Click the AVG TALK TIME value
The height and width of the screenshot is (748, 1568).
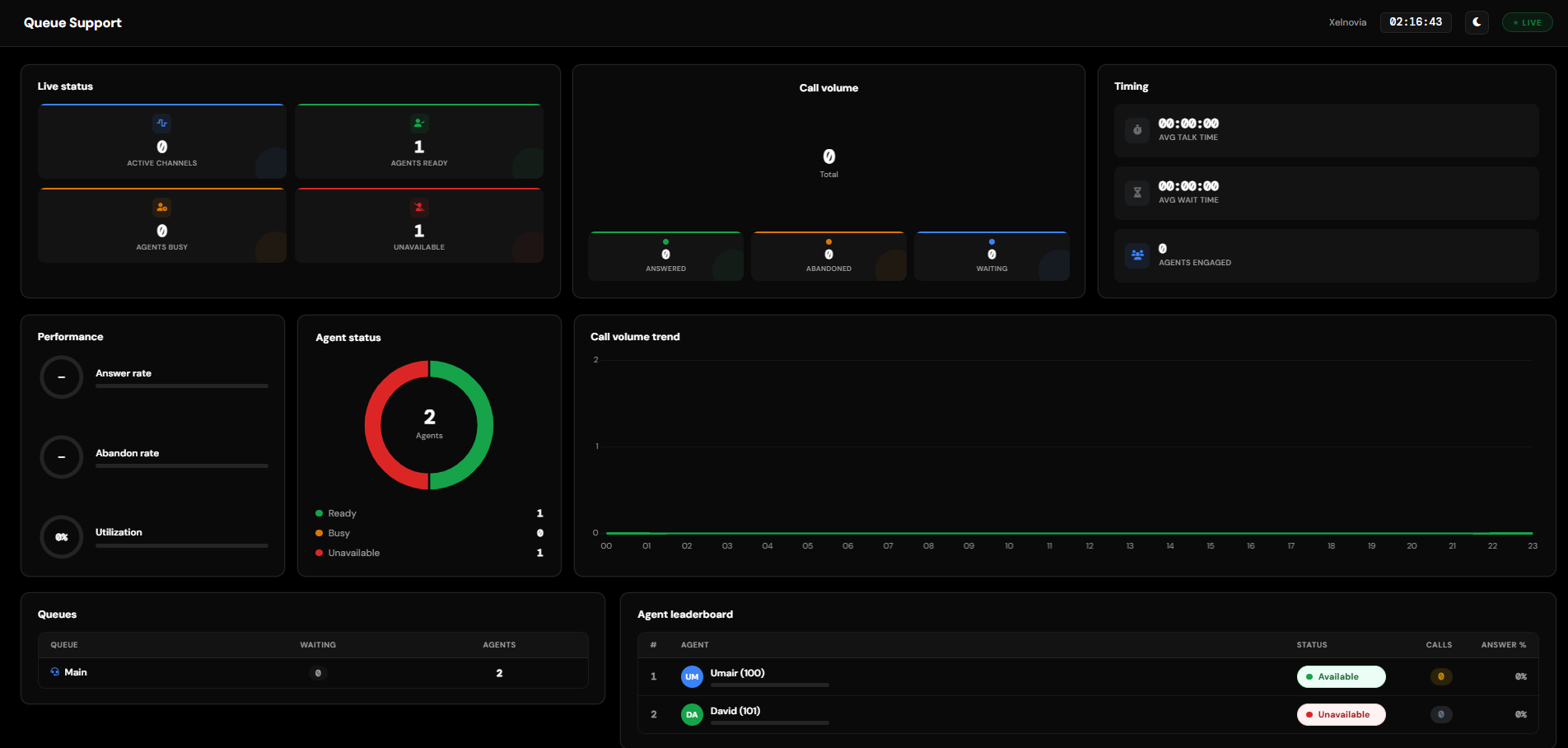(x=1188, y=124)
